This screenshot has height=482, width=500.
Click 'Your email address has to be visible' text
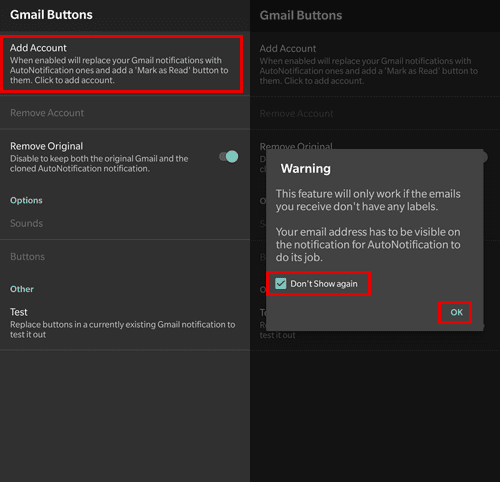[x=368, y=244]
